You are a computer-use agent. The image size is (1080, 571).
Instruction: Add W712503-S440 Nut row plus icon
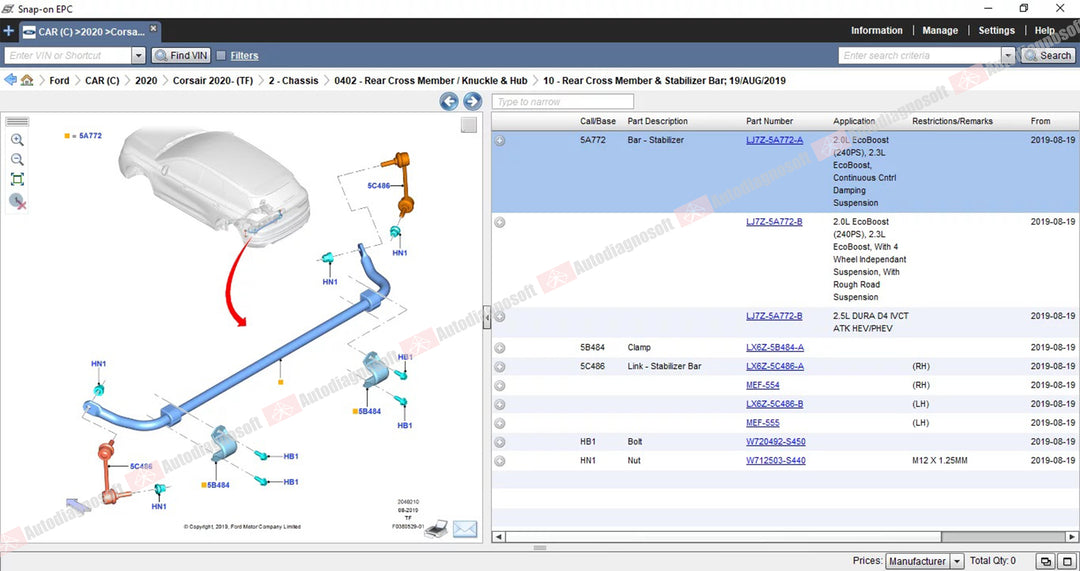coord(500,461)
